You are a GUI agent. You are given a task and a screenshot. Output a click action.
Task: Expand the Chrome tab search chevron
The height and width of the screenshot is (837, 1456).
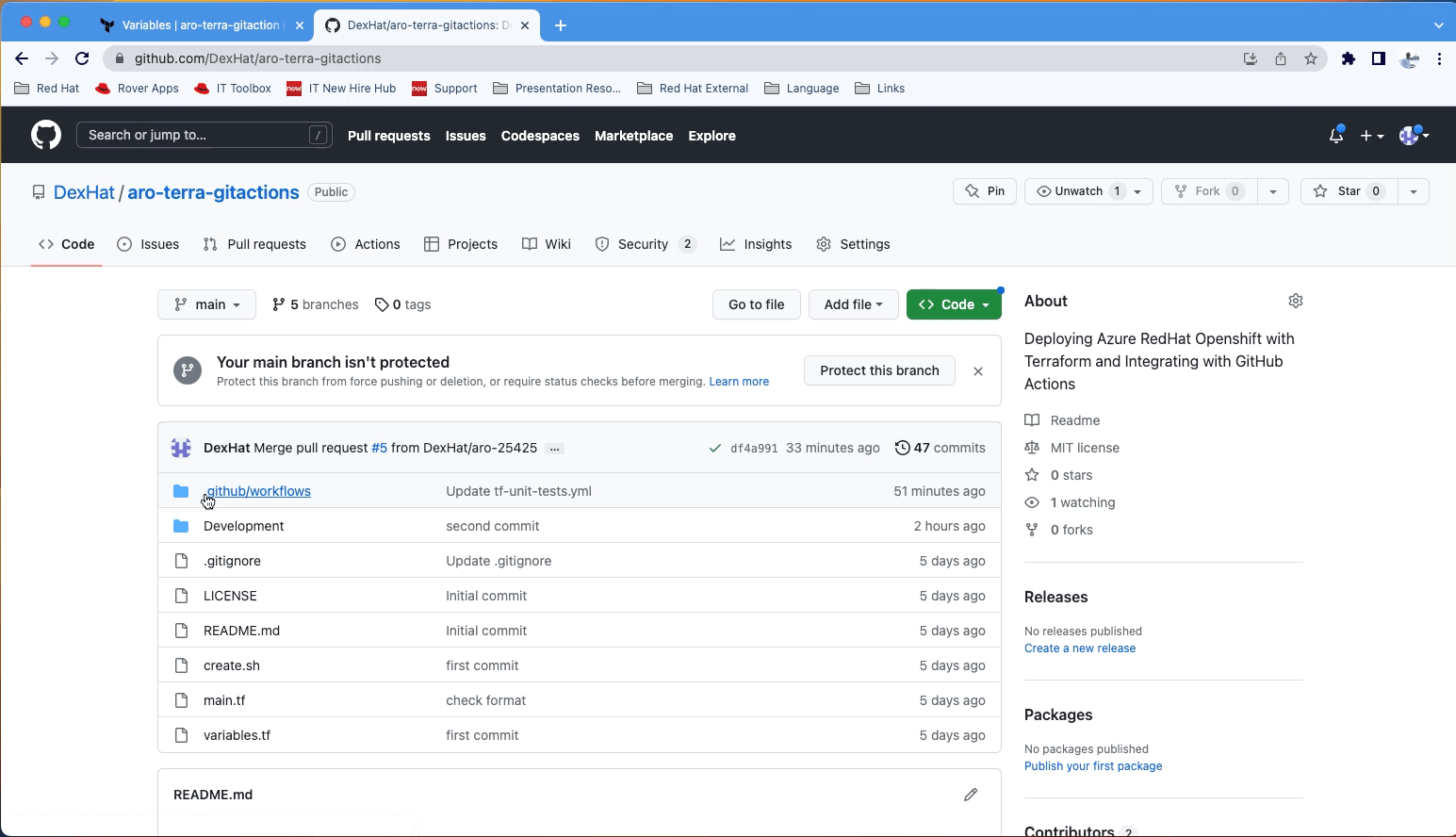pyautogui.click(x=1438, y=25)
